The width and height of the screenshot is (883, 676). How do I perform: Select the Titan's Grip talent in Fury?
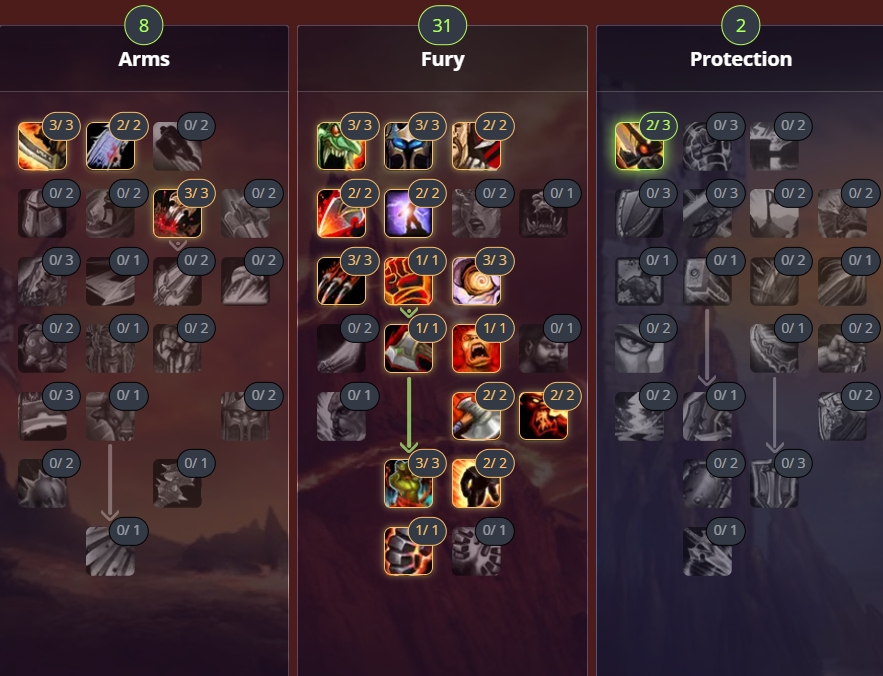[x=408, y=551]
